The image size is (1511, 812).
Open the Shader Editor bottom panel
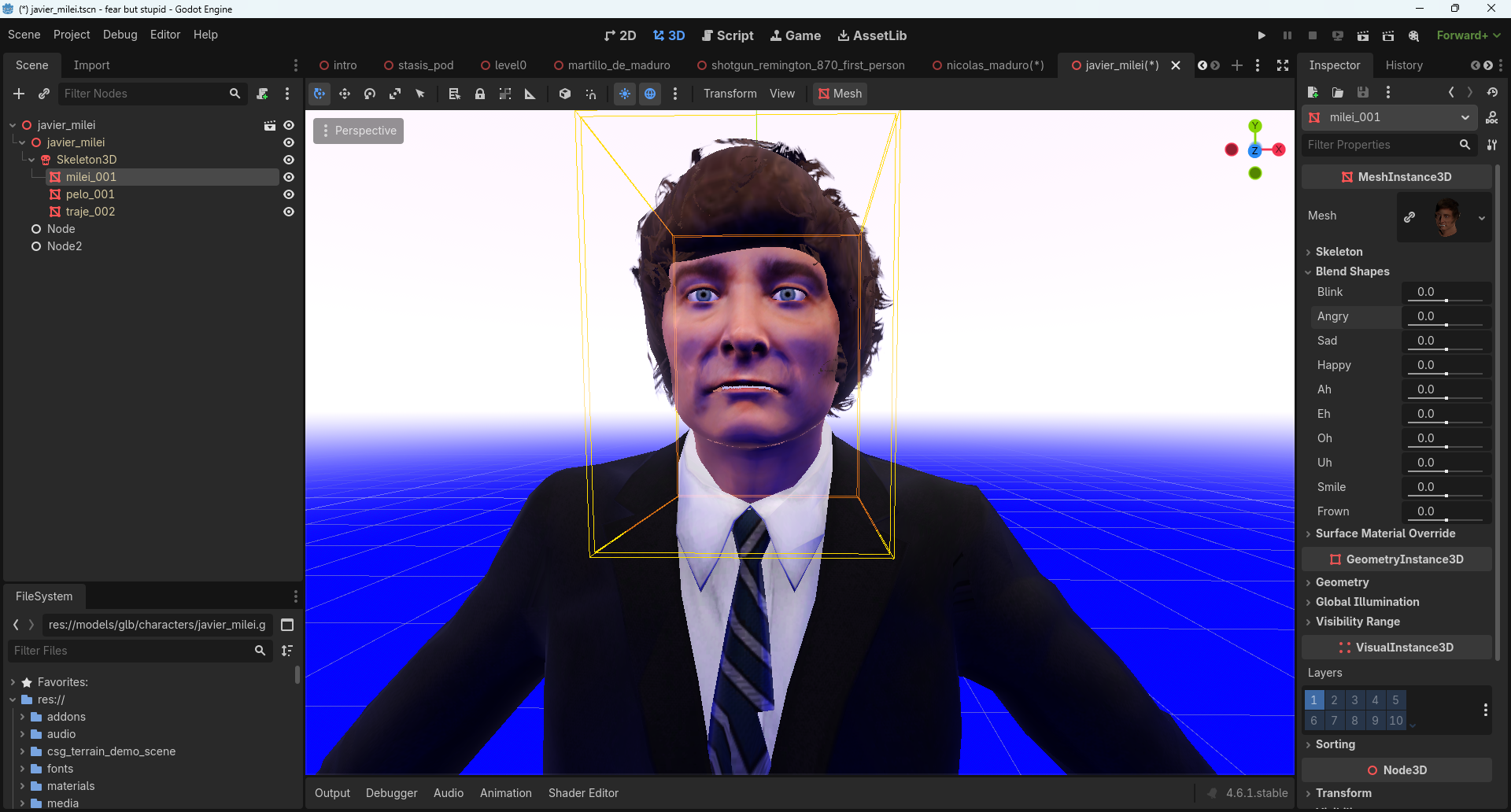(x=583, y=793)
